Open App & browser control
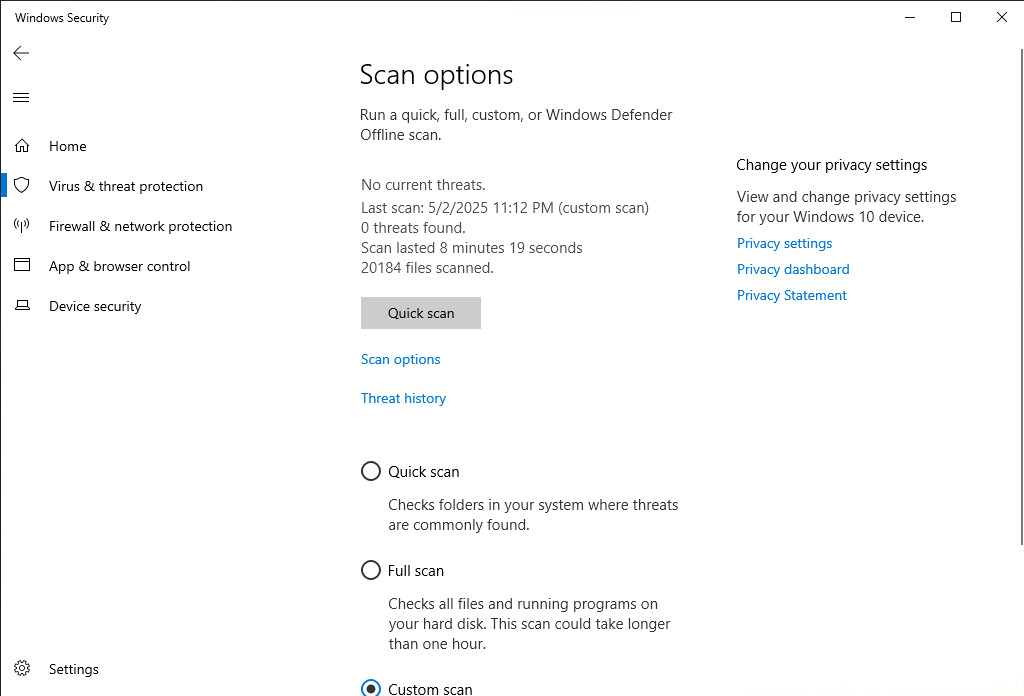The height and width of the screenshot is (696, 1024). 120,266
